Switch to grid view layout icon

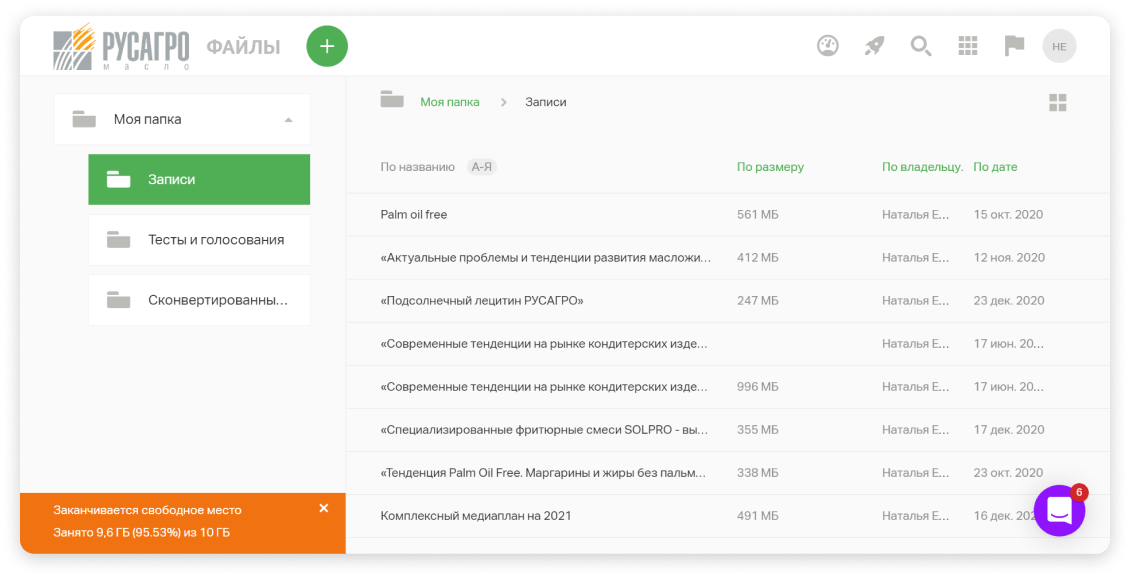pyautogui.click(x=1057, y=102)
